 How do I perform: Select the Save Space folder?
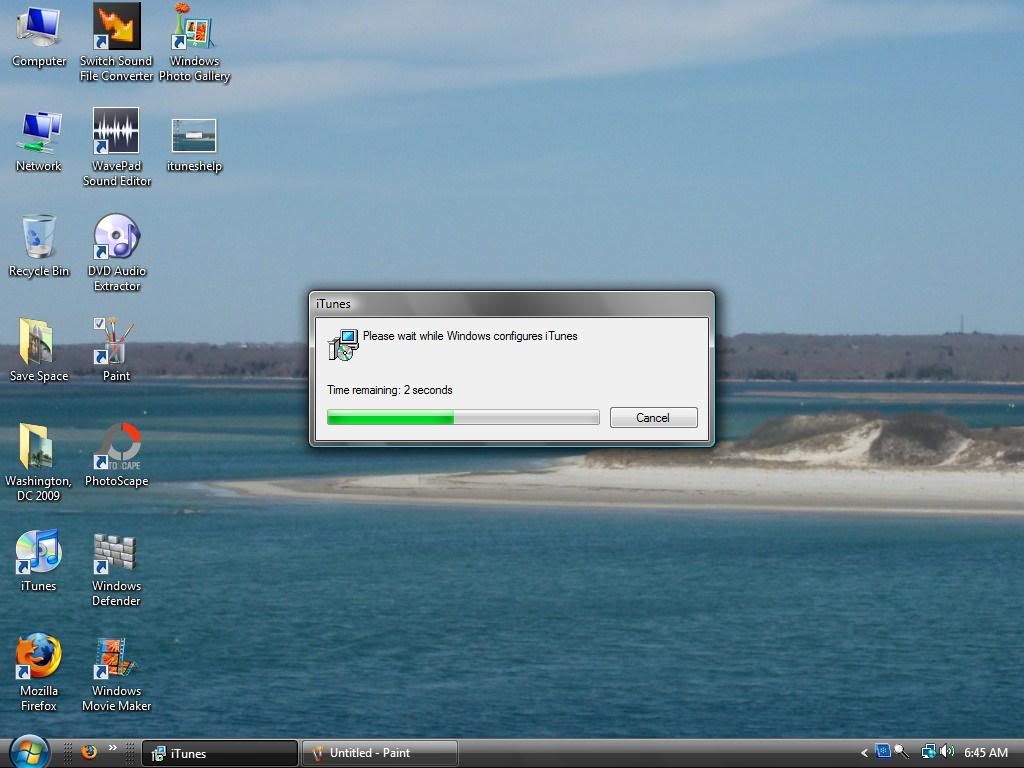[x=39, y=349]
